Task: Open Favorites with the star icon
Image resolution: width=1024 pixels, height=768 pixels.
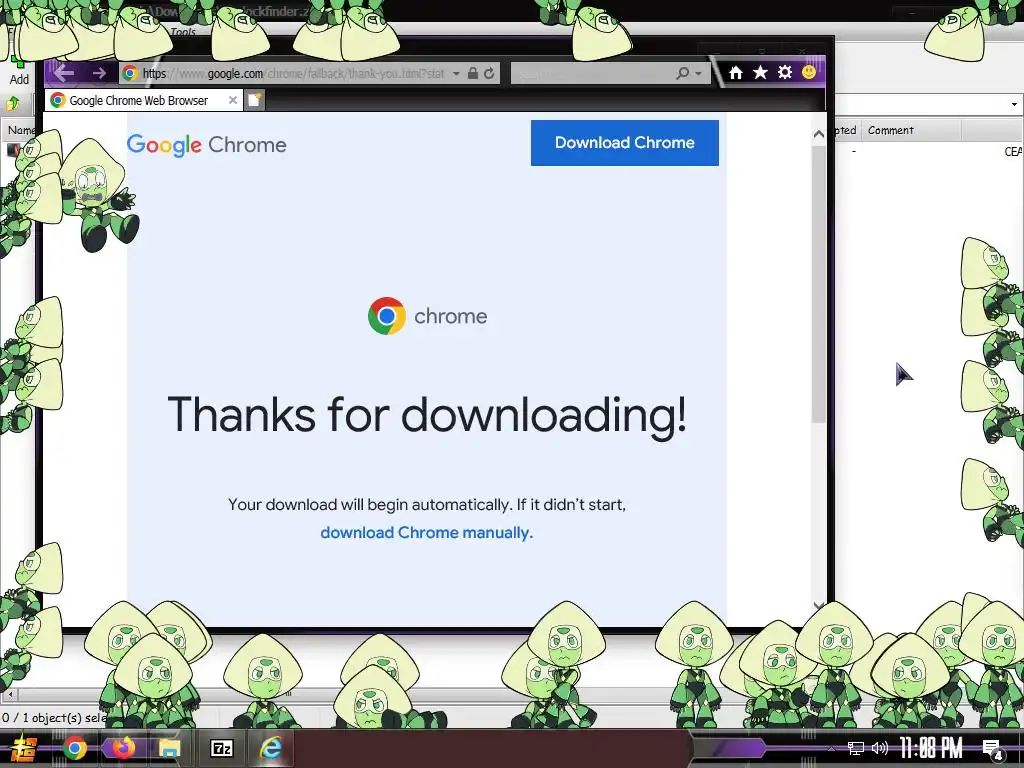Action: [760, 72]
